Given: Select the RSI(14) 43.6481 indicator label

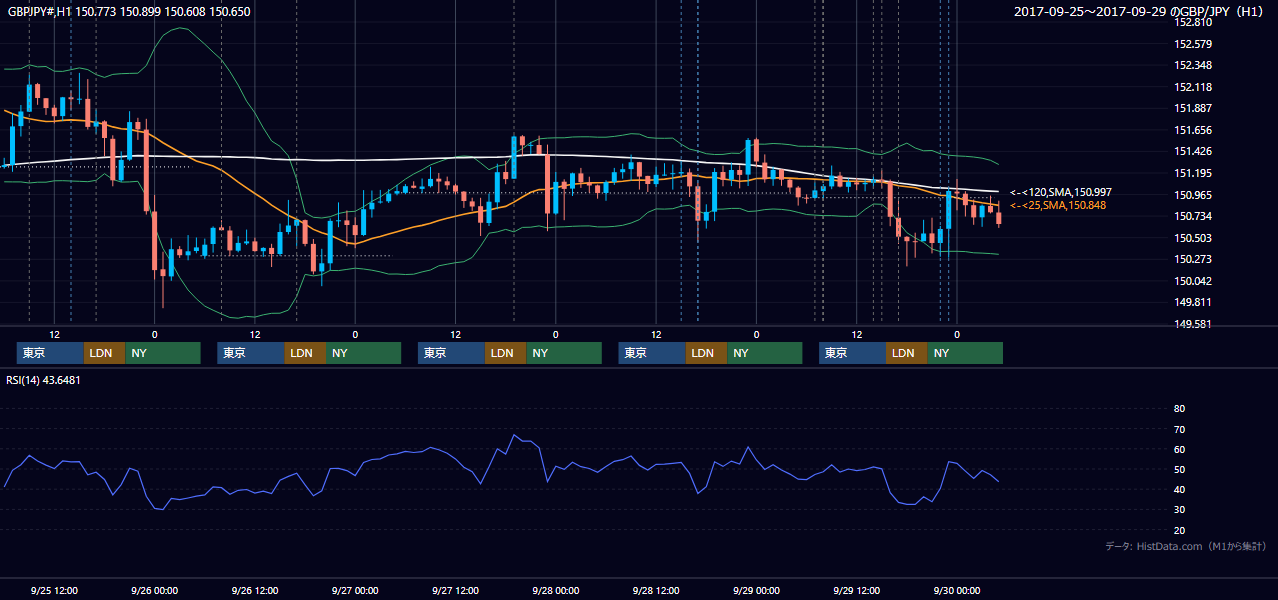Looking at the screenshot, I should click(x=44, y=380).
